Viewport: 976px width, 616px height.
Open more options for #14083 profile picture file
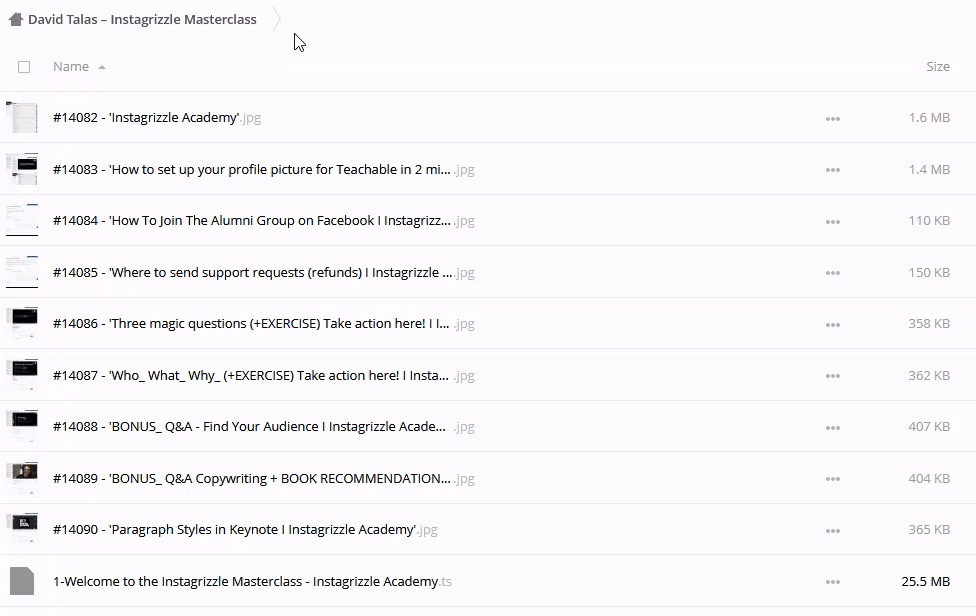pos(832,170)
